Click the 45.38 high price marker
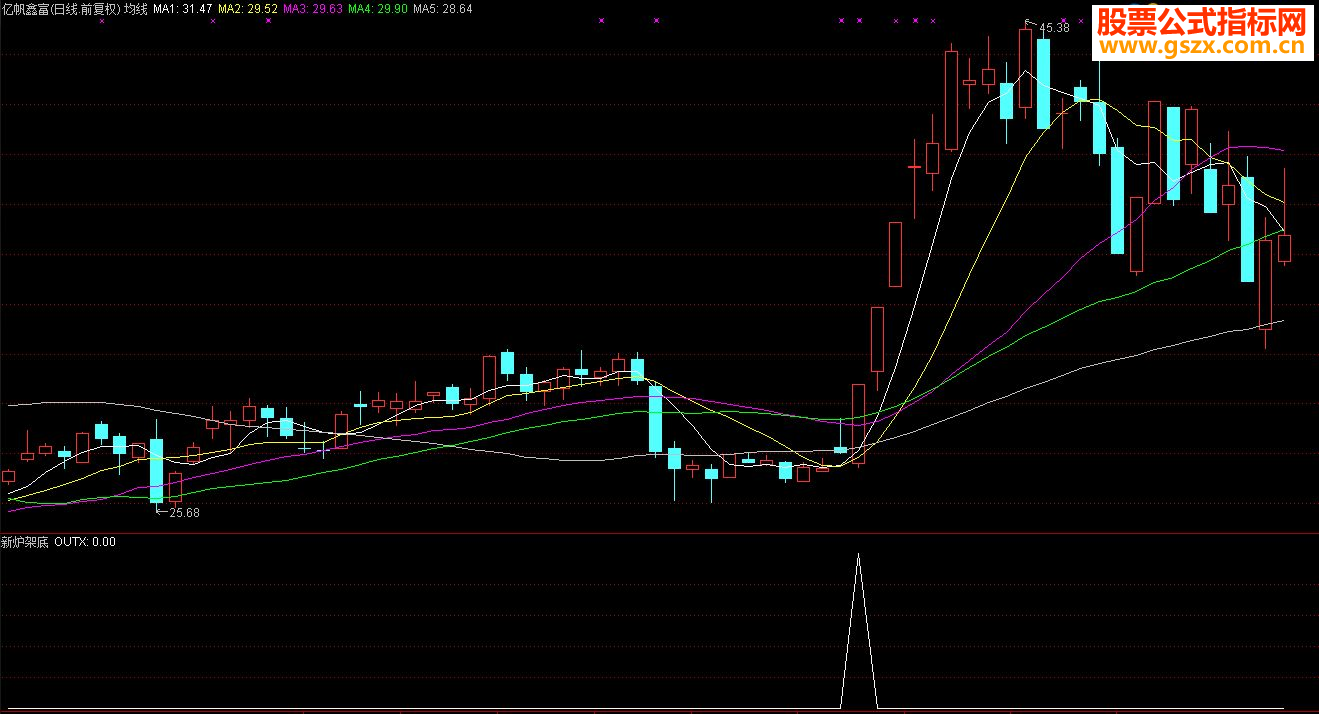Image resolution: width=1319 pixels, height=714 pixels. pos(1054,28)
